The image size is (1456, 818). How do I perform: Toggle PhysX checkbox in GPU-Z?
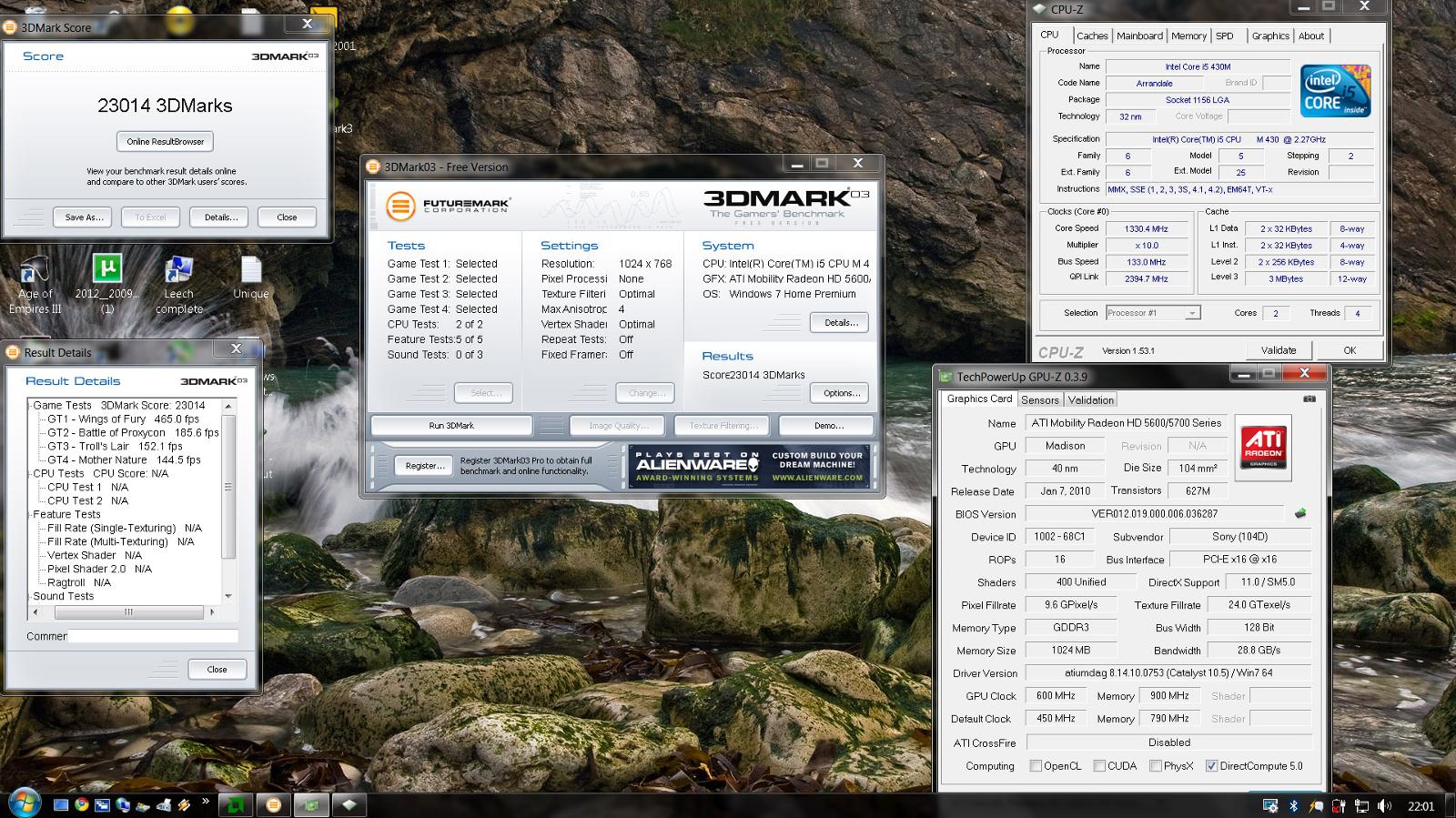[1156, 766]
